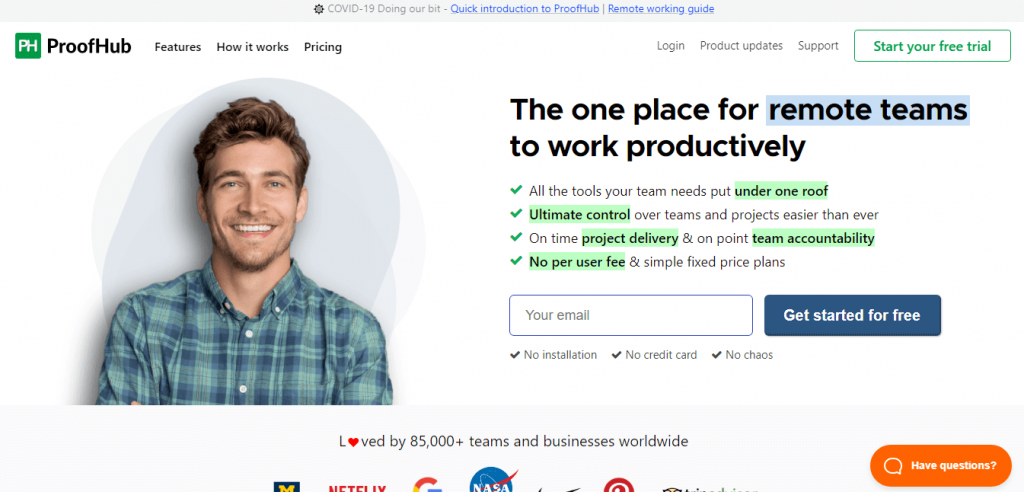Click the checkmark beside No installation

515,355
